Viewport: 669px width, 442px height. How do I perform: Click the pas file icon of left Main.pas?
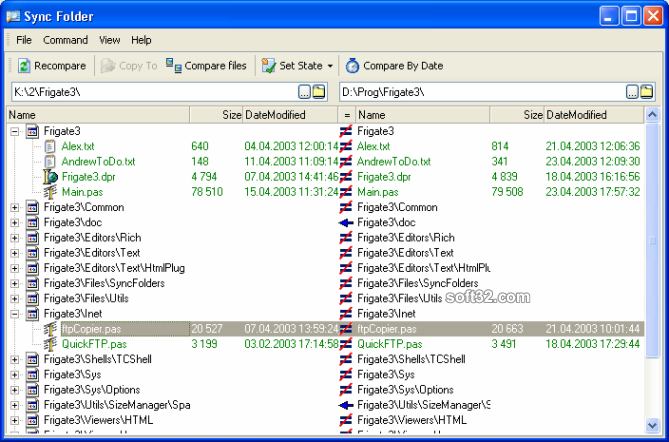pyautogui.click(x=50, y=192)
